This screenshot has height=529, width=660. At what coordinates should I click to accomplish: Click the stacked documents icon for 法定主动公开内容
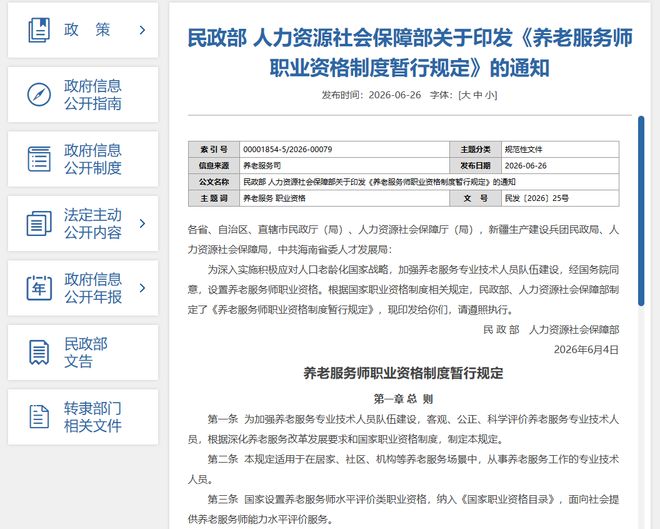click(39, 223)
